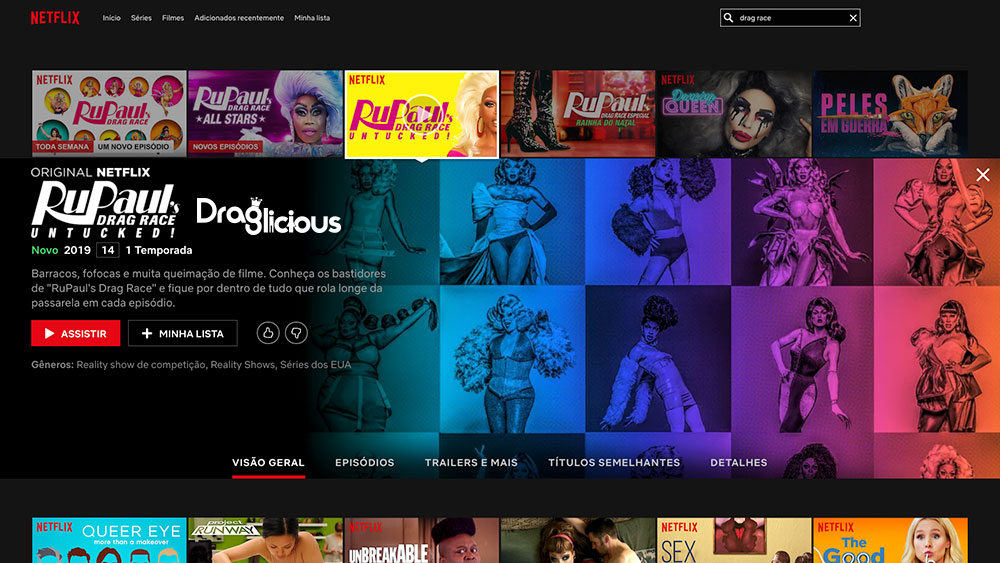Switch to the Episódios tab
The width and height of the screenshot is (1000, 563).
(x=365, y=463)
